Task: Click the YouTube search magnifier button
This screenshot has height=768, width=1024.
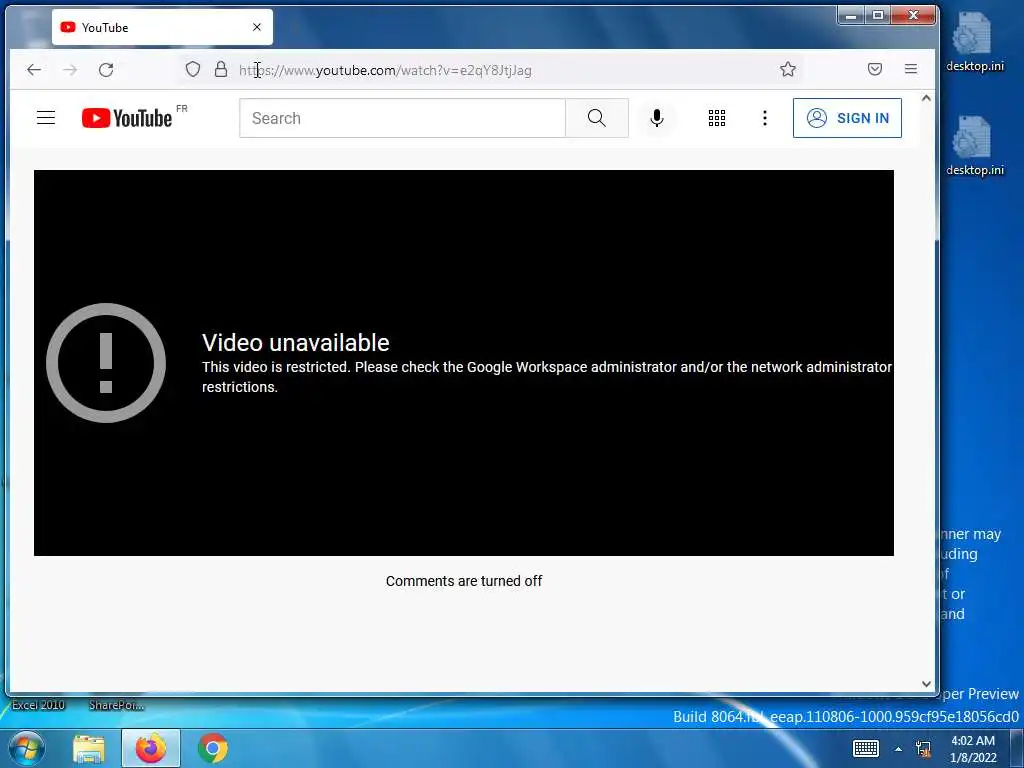Action: 596,118
